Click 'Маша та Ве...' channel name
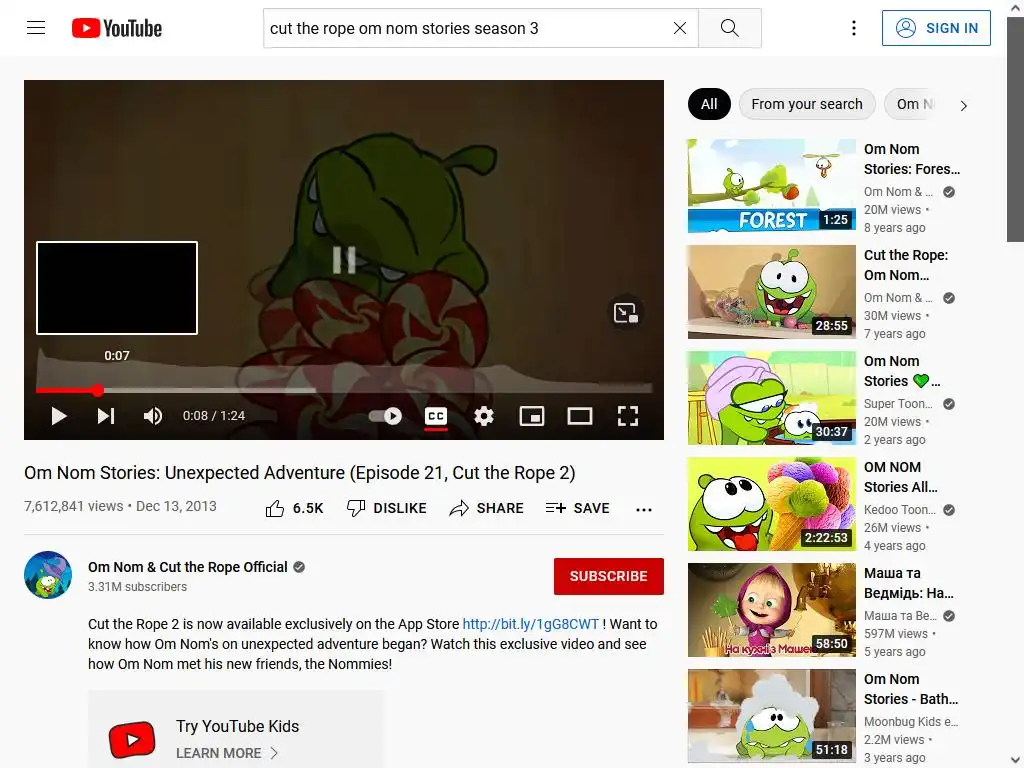Image resolution: width=1024 pixels, height=768 pixels. (900, 615)
